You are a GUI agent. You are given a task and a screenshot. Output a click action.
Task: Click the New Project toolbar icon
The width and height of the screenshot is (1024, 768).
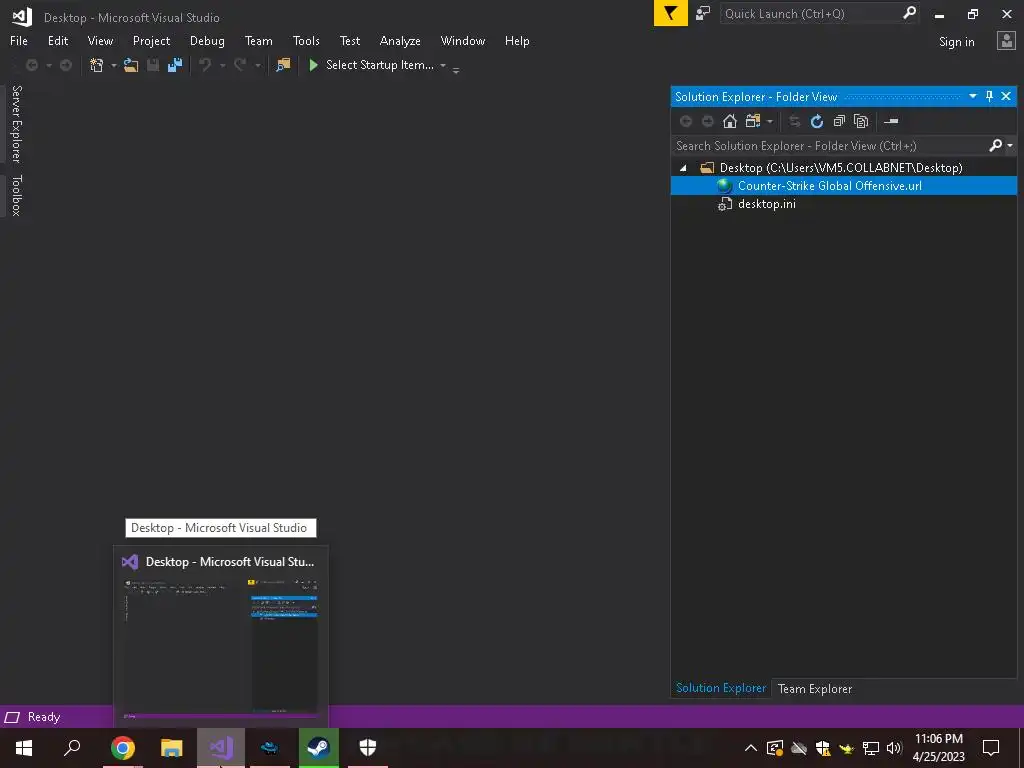(x=97, y=65)
